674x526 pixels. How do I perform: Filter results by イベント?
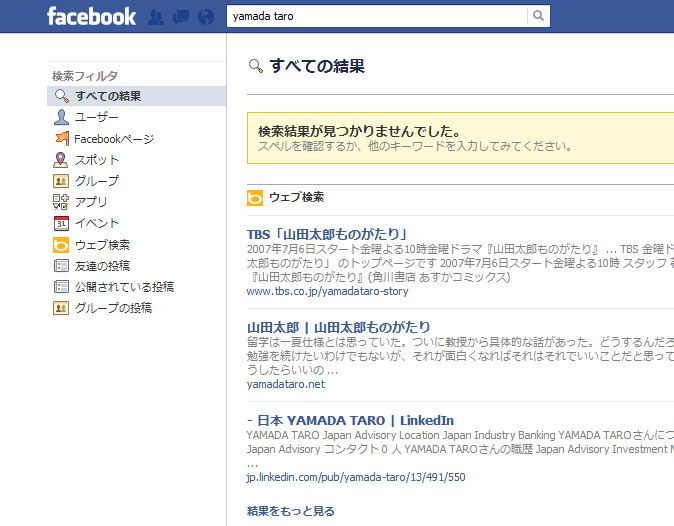97,223
